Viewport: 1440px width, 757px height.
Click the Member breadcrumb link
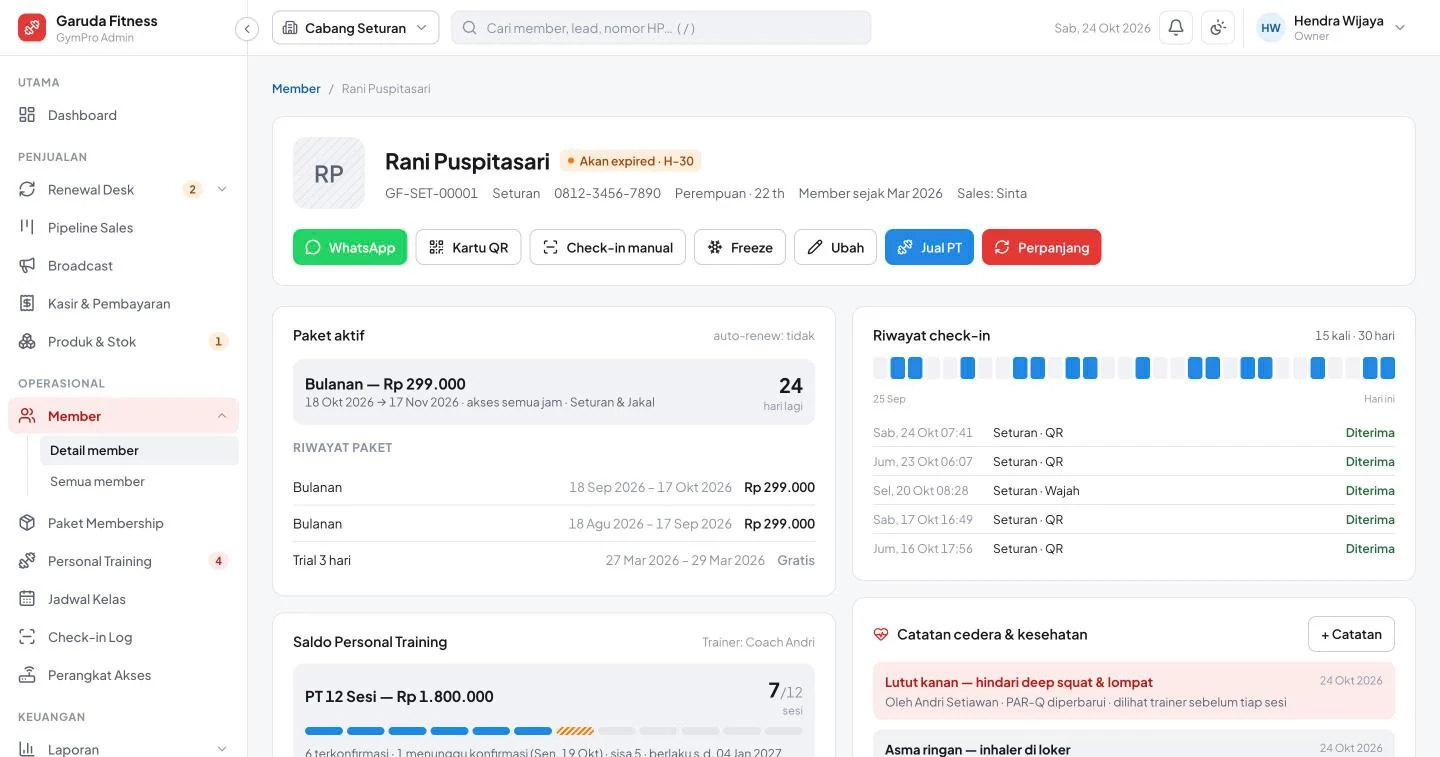tap(296, 88)
